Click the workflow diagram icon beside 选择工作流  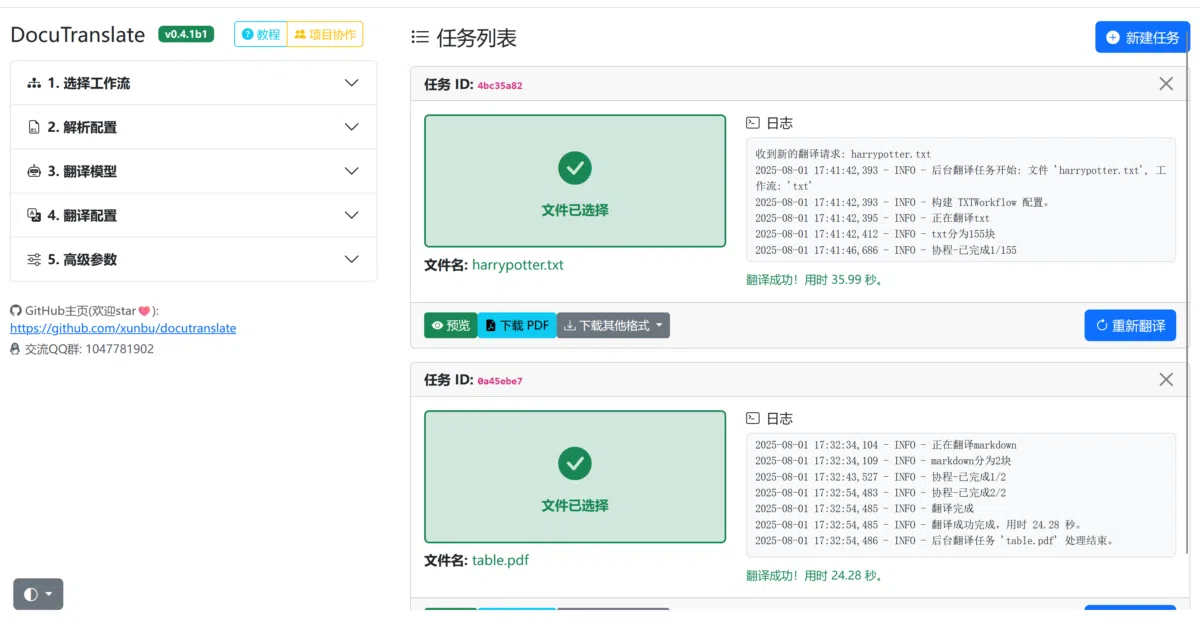click(x=34, y=83)
